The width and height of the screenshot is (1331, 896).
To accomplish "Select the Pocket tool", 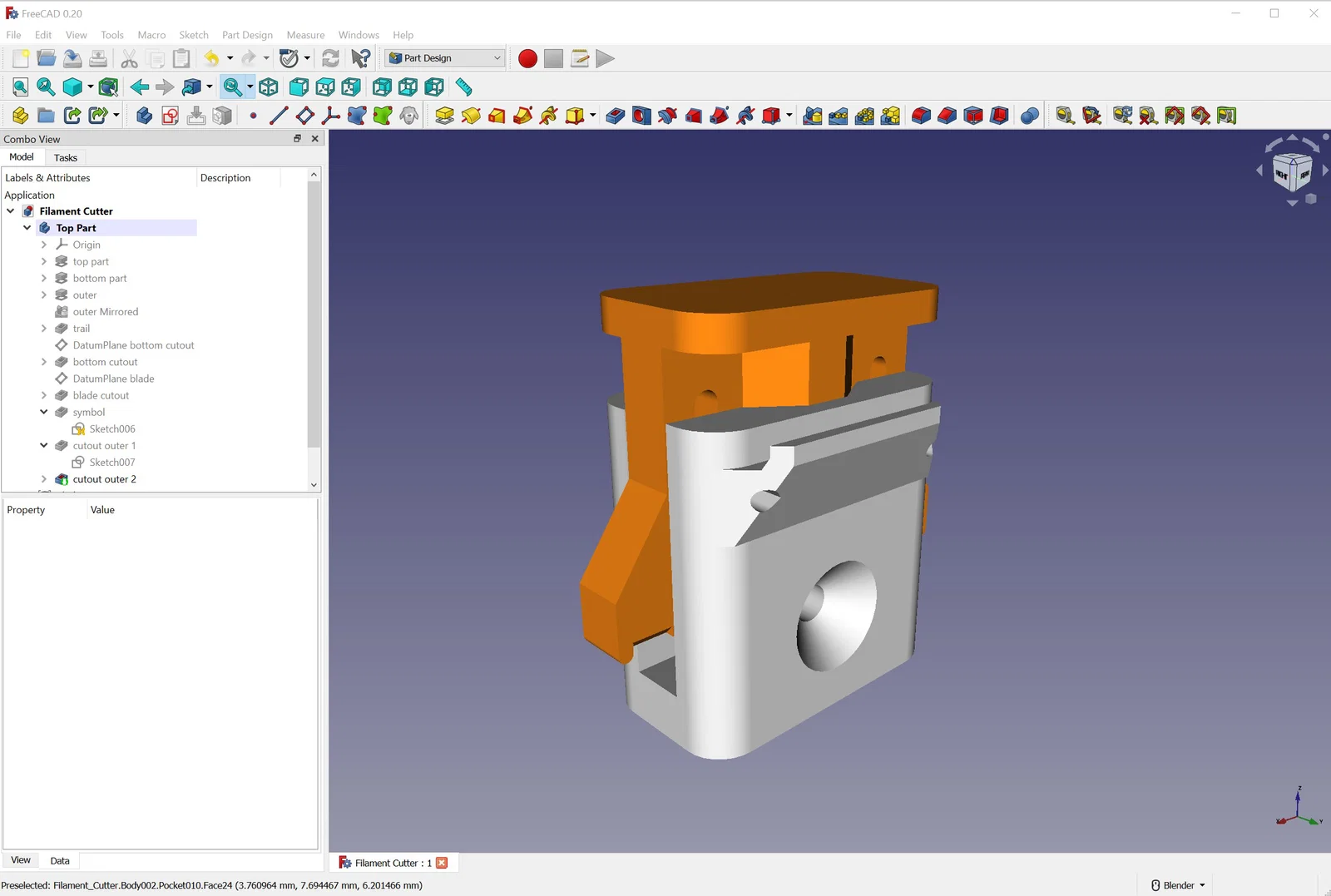I will pyautogui.click(x=616, y=116).
